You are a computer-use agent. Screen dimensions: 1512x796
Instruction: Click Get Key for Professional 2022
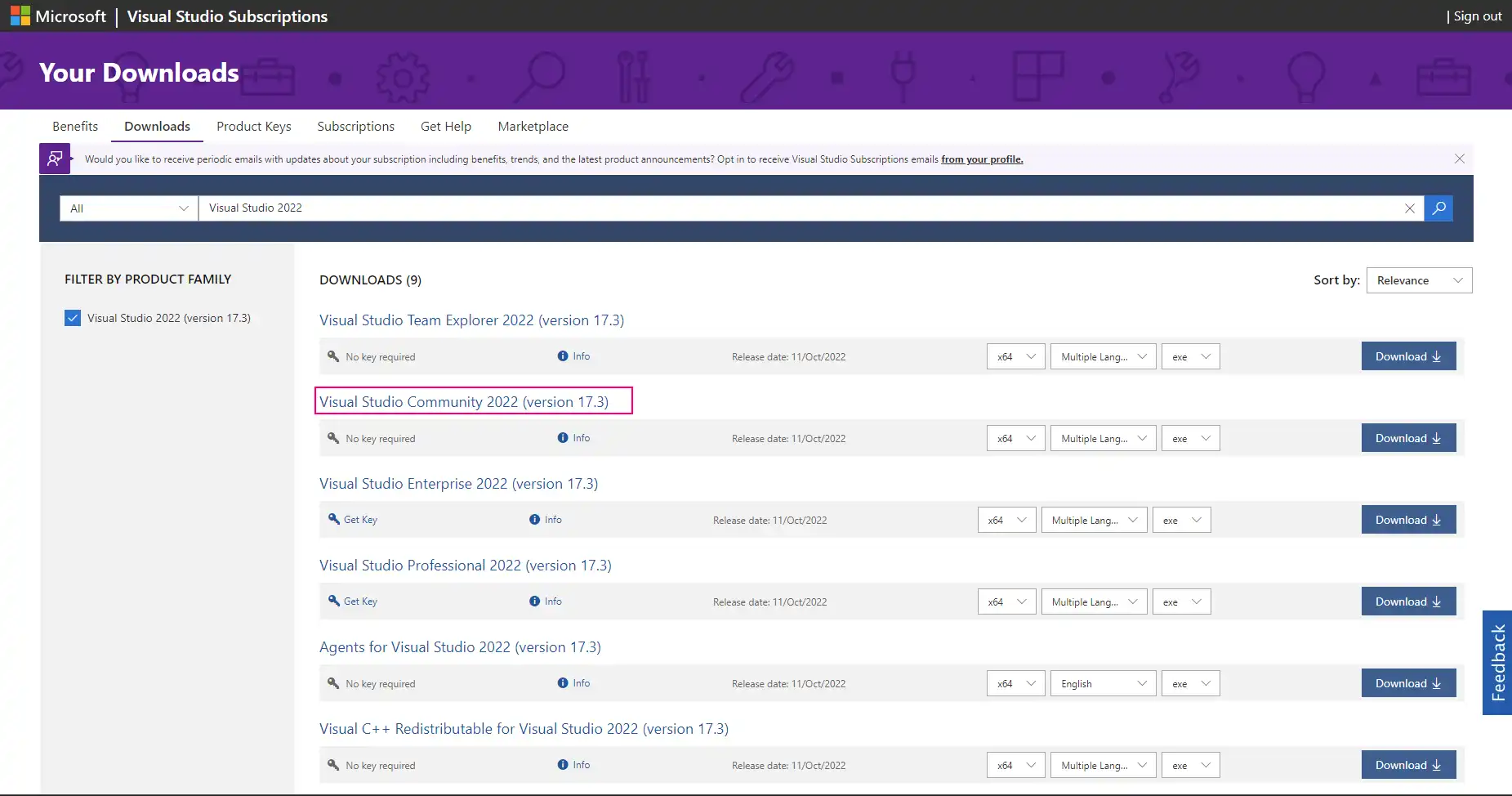coord(360,601)
